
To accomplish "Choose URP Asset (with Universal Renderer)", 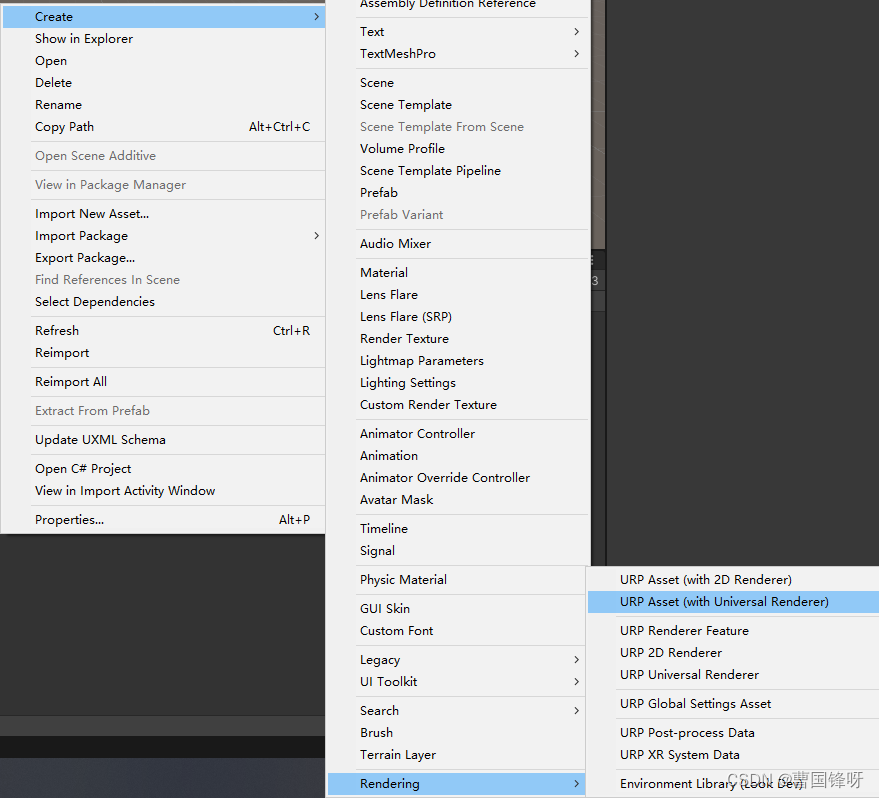I will tap(733, 602).
